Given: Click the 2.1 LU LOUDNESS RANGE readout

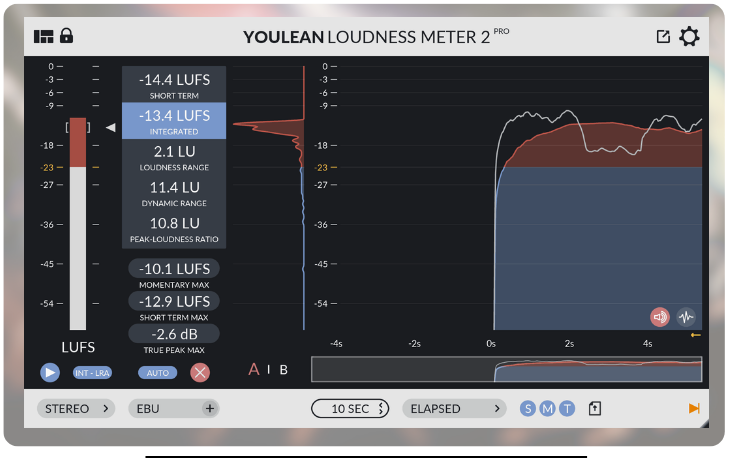Looking at the screenshot, I should pyautogui.click(x=174, y=157).
